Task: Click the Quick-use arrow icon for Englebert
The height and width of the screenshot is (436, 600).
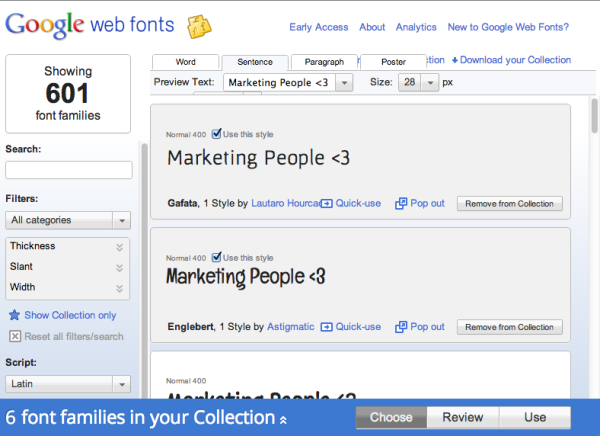Action: (326, 327)
